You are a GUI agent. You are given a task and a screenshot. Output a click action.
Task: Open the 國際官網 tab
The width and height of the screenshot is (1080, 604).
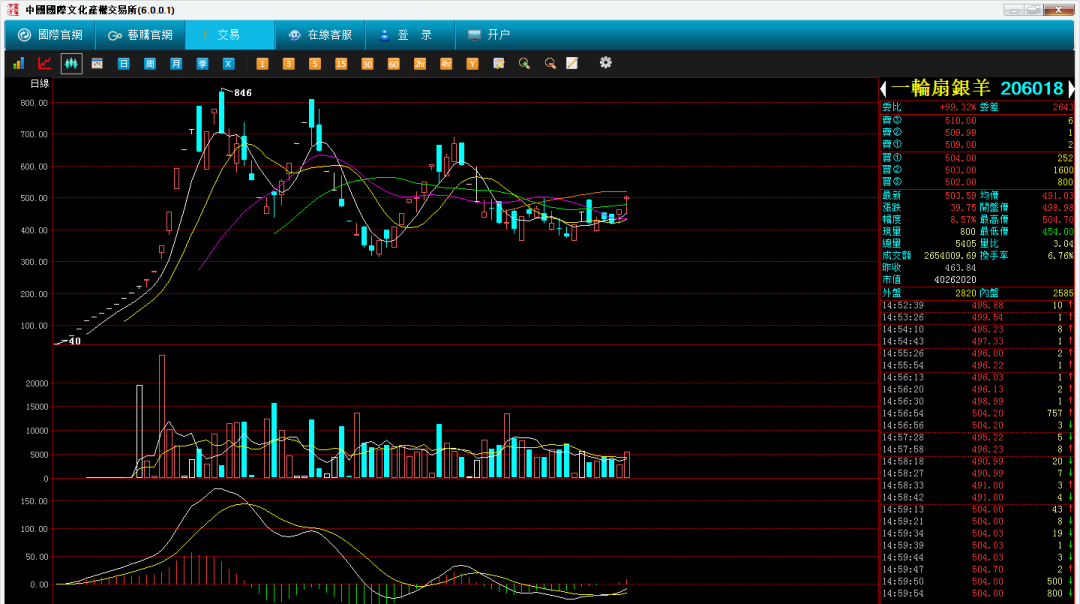point(50,34)
